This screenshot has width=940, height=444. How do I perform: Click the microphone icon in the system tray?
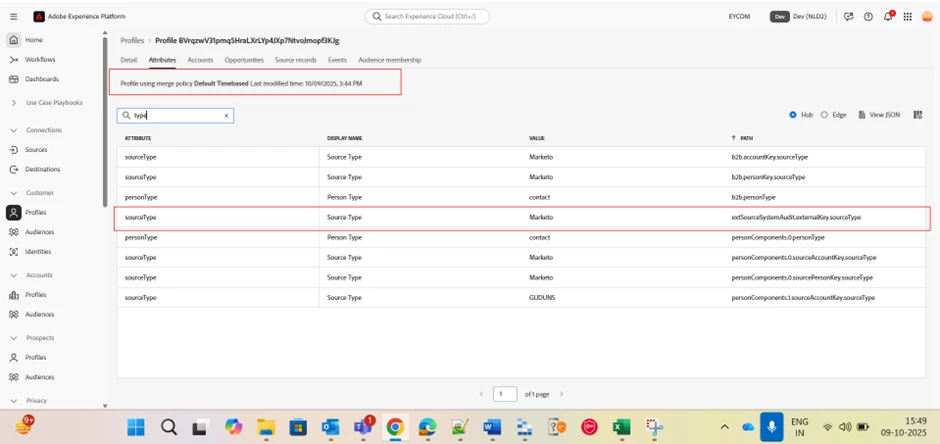tap(771, 427)
